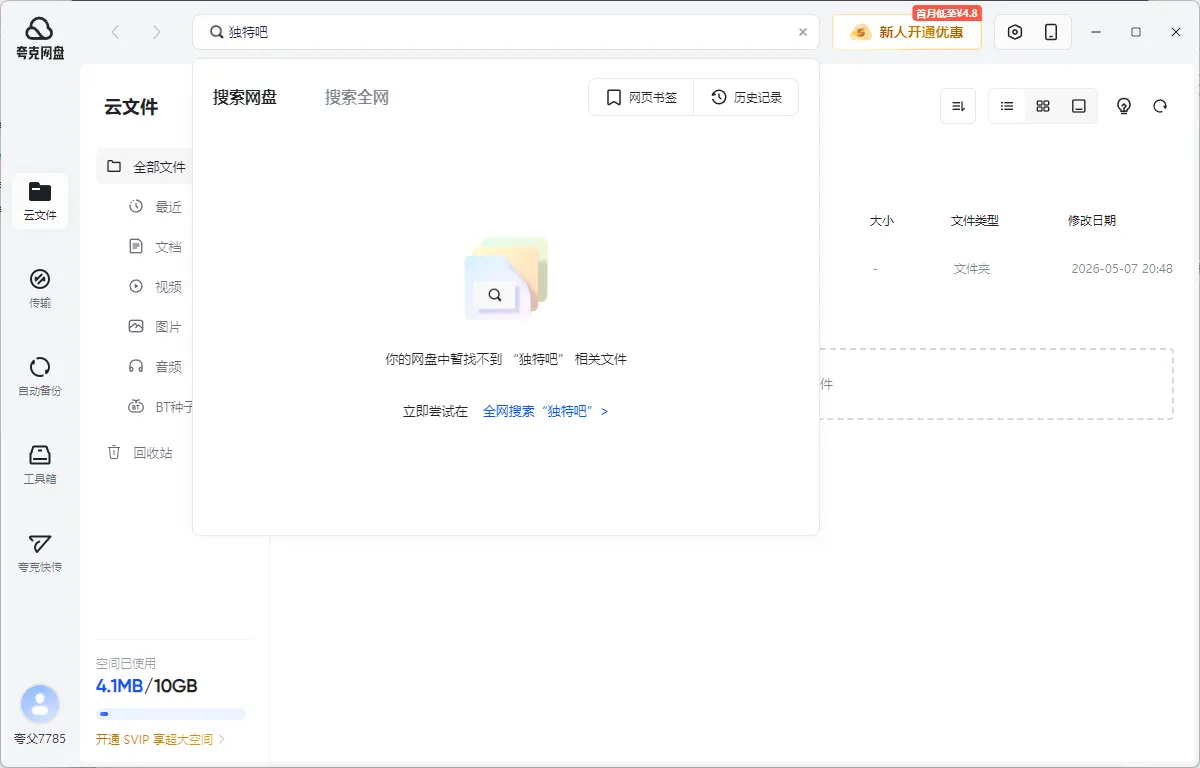Refresh the file list
1200x768 pixels.
pos(1160,106)
